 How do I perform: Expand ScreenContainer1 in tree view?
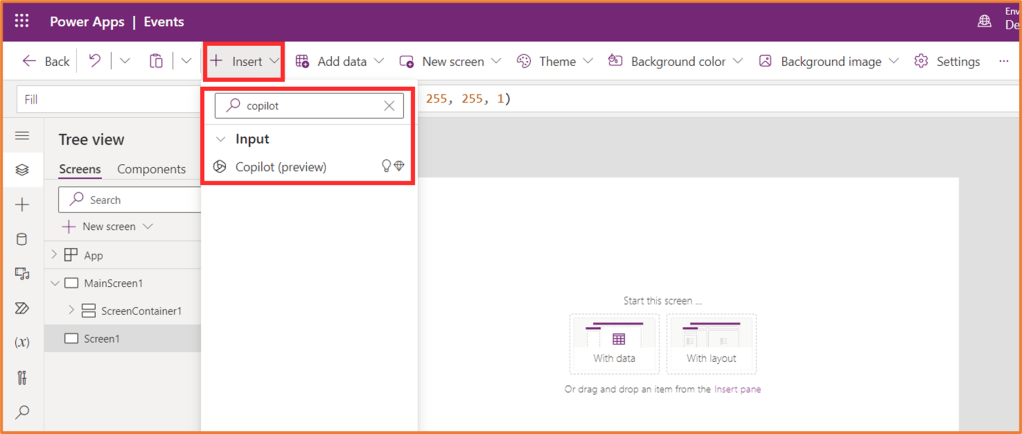tap(71, 310)
